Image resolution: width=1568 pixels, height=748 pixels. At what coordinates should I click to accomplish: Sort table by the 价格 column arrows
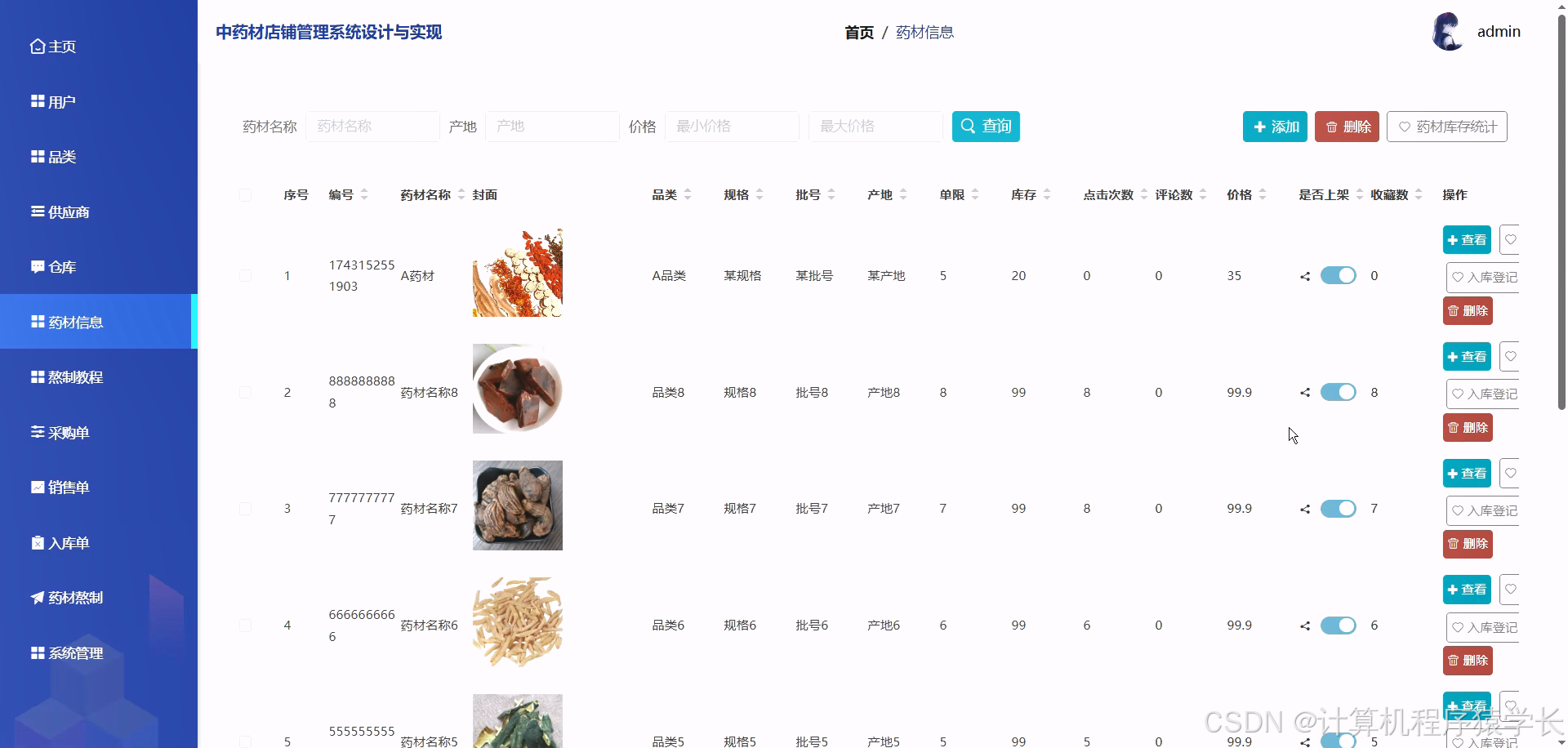[x=1263, y=194]
